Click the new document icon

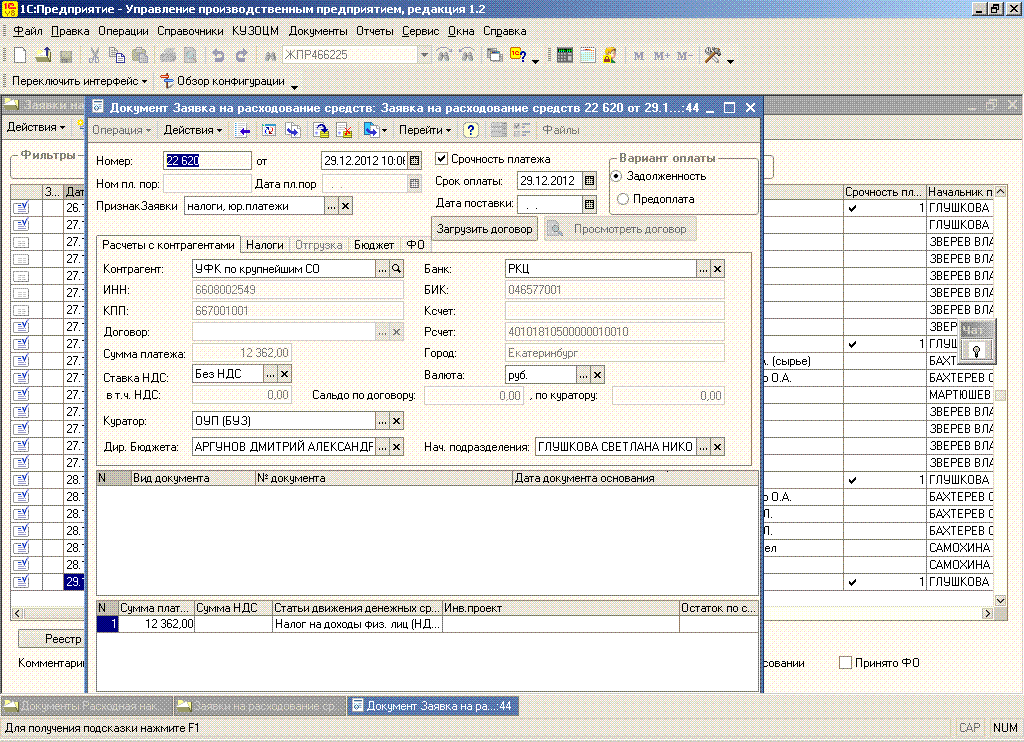click(x=19, y=56)
